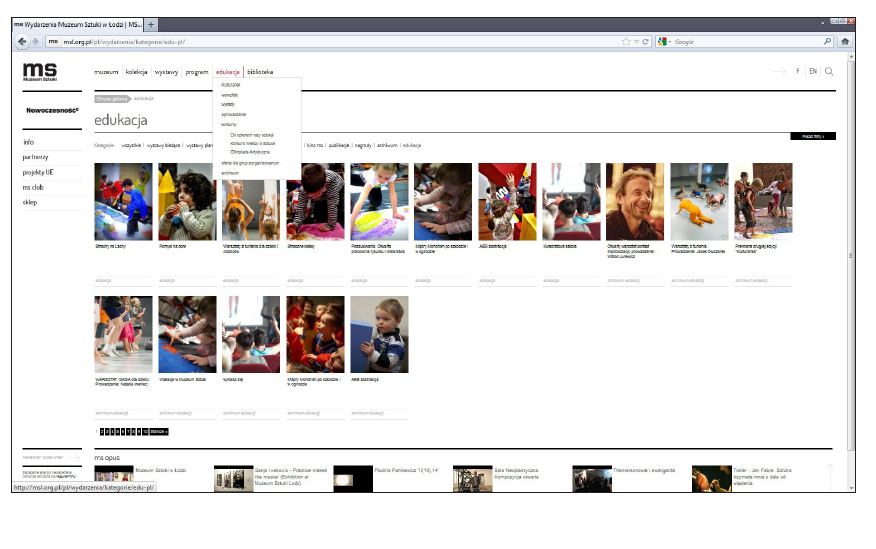Play the Themersonowie i awangarda video
The image size is (876, 549).
pyautogui.click(x=592, y=479)
